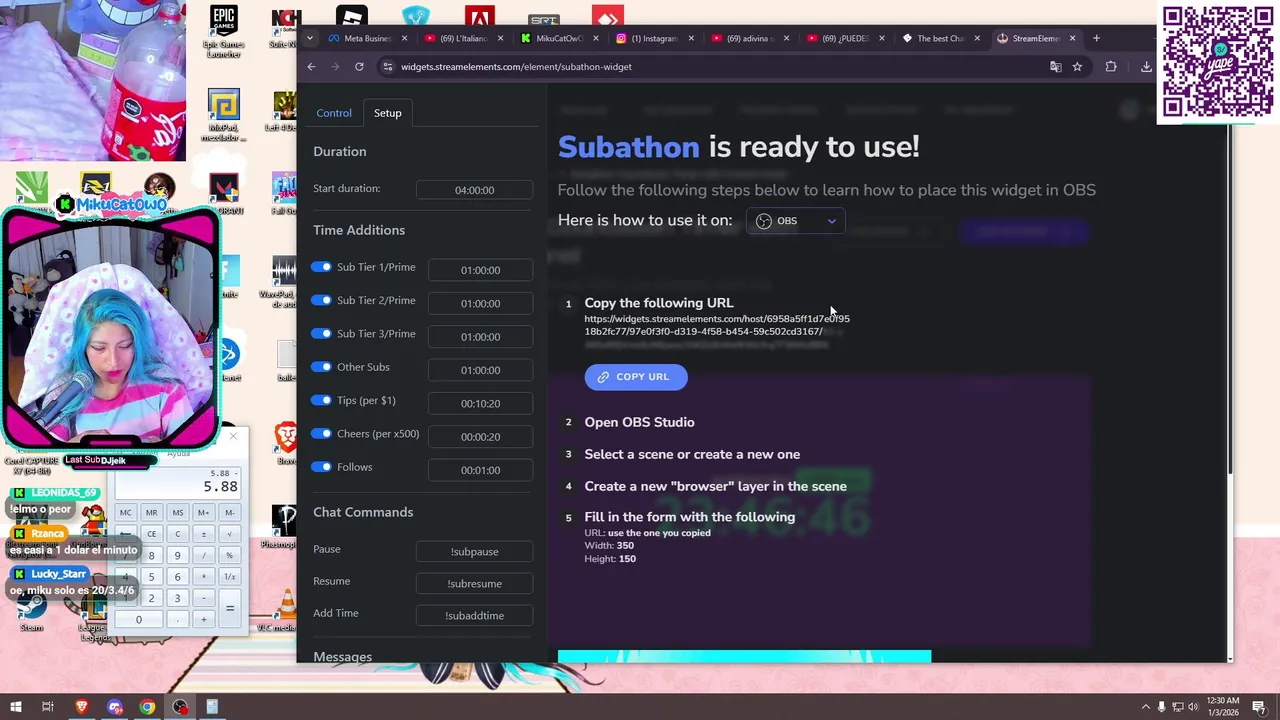
Task: Open a new browser tab
Action: [1096, 38]
